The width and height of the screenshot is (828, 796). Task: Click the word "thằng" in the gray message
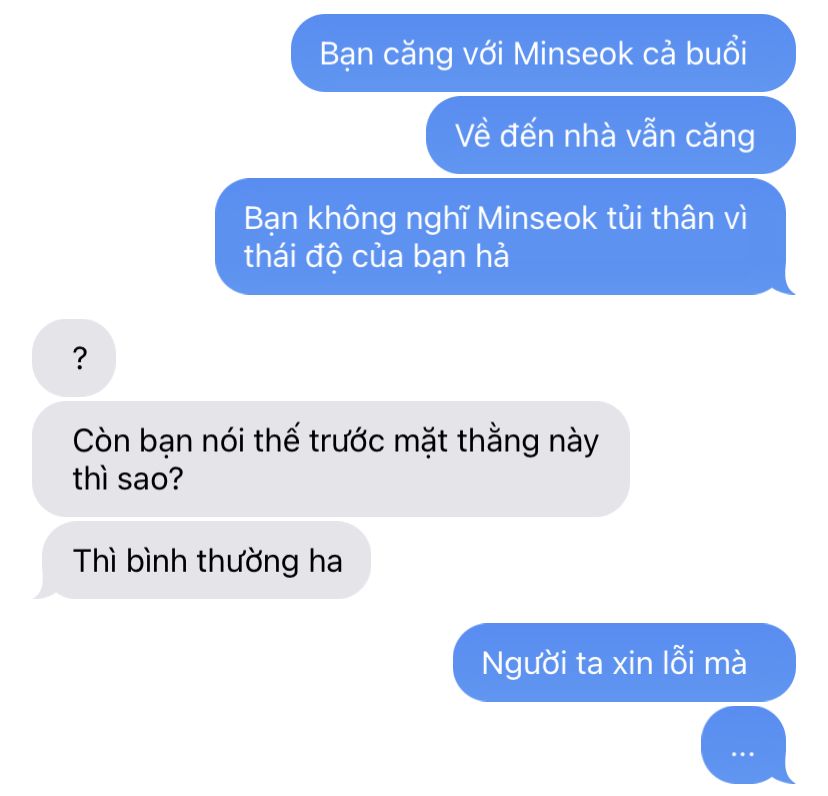pos(498,443)
